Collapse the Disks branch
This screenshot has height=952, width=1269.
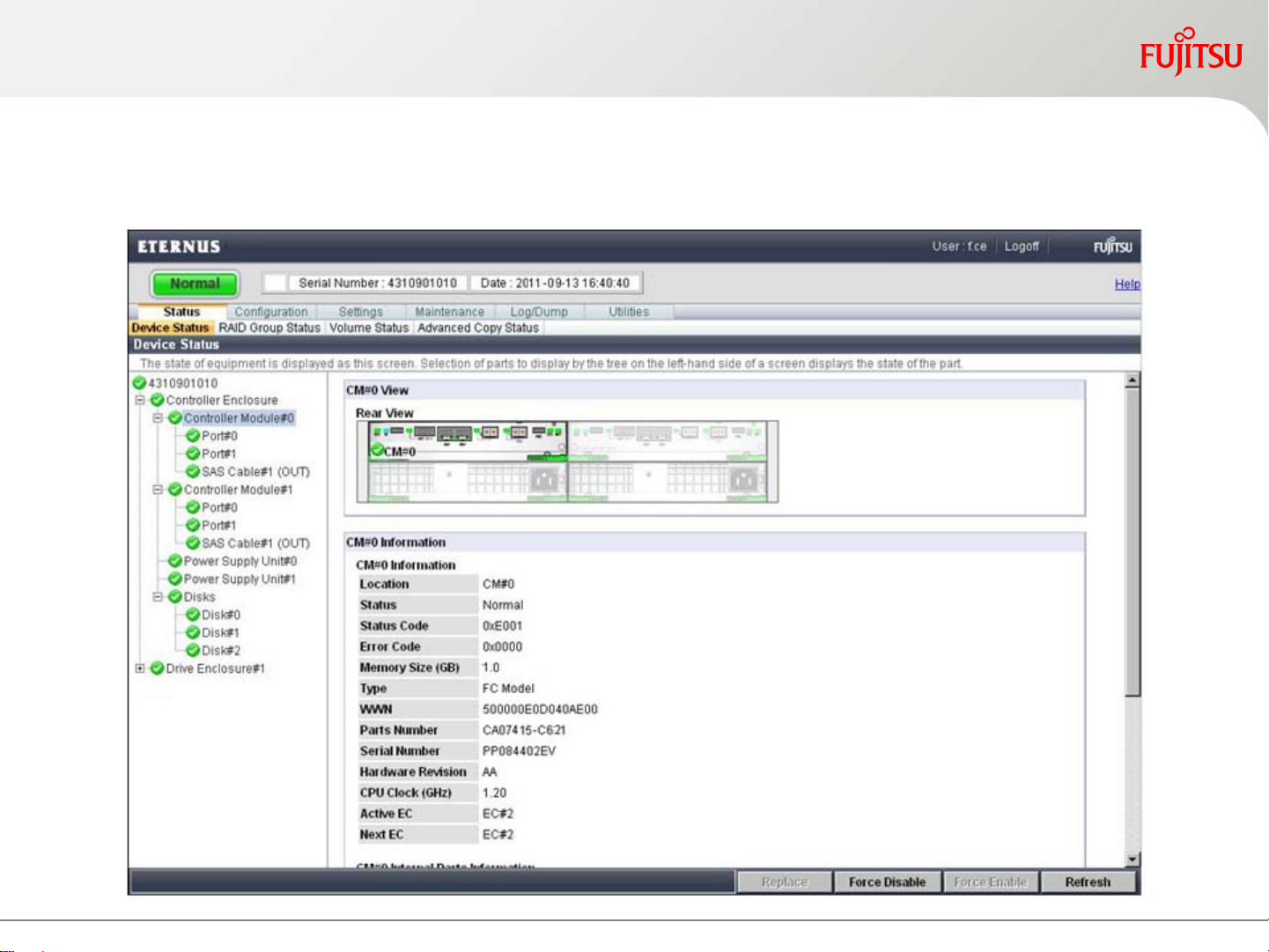[x=158, y=597]
